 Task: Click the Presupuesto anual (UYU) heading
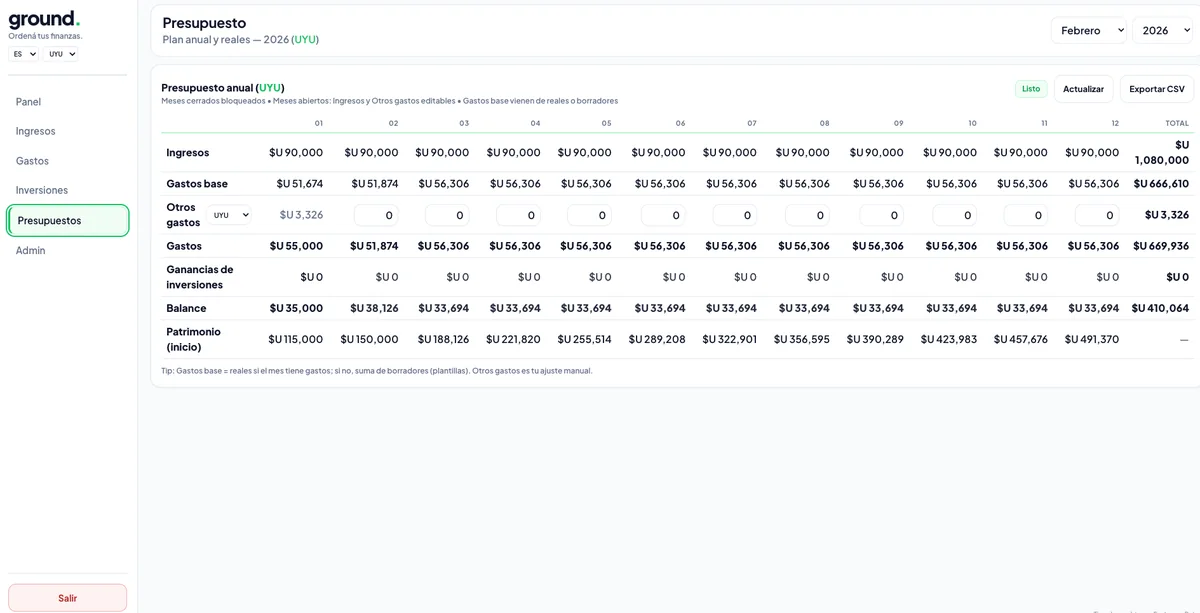(223, 88)
